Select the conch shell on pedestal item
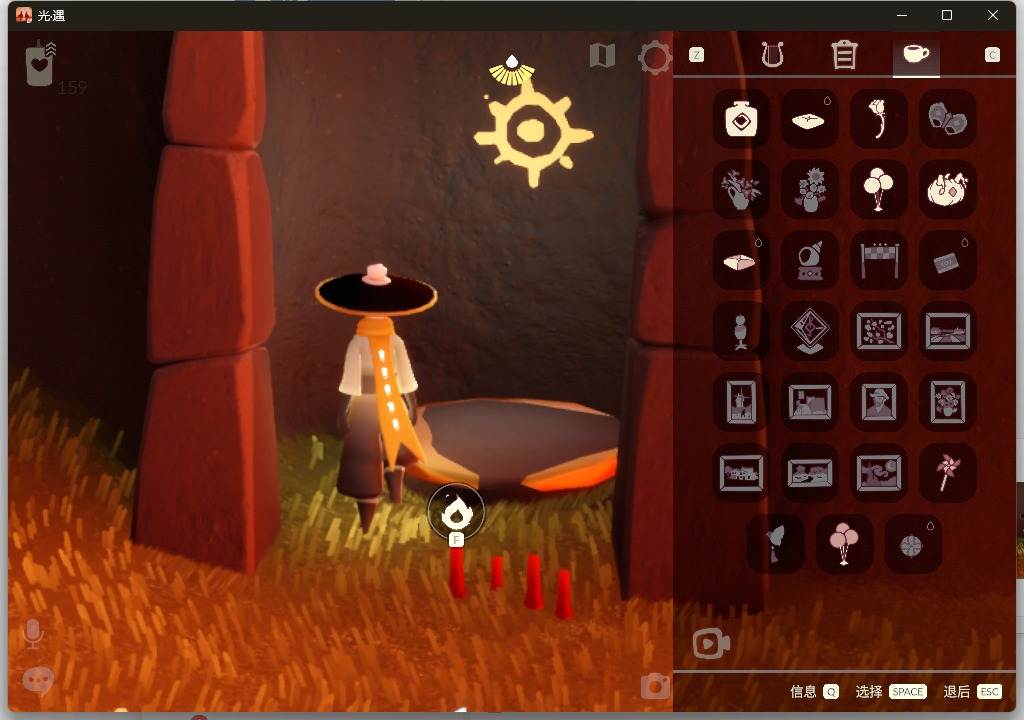 point(810,260)
